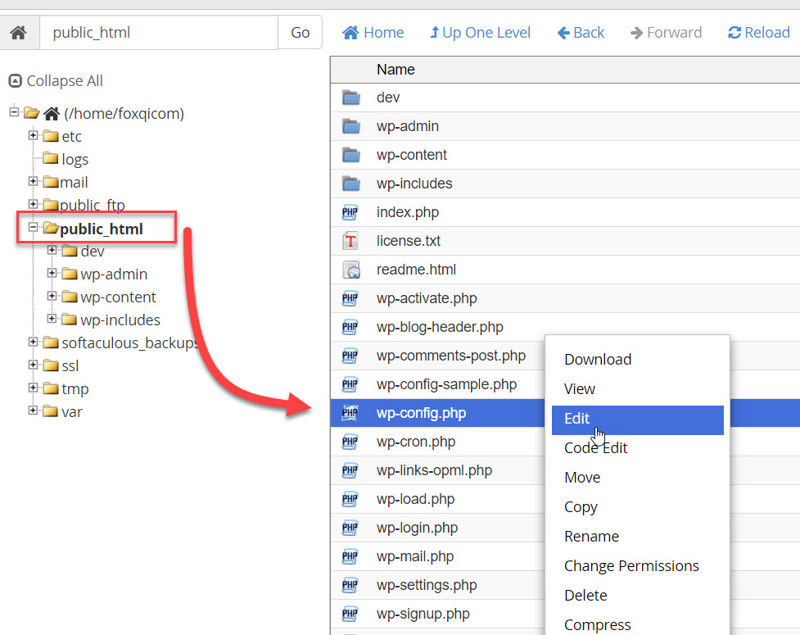Open the wp-content folder icon in file list
This screenshot has height=635, width=800.
[x=349, y=155]
